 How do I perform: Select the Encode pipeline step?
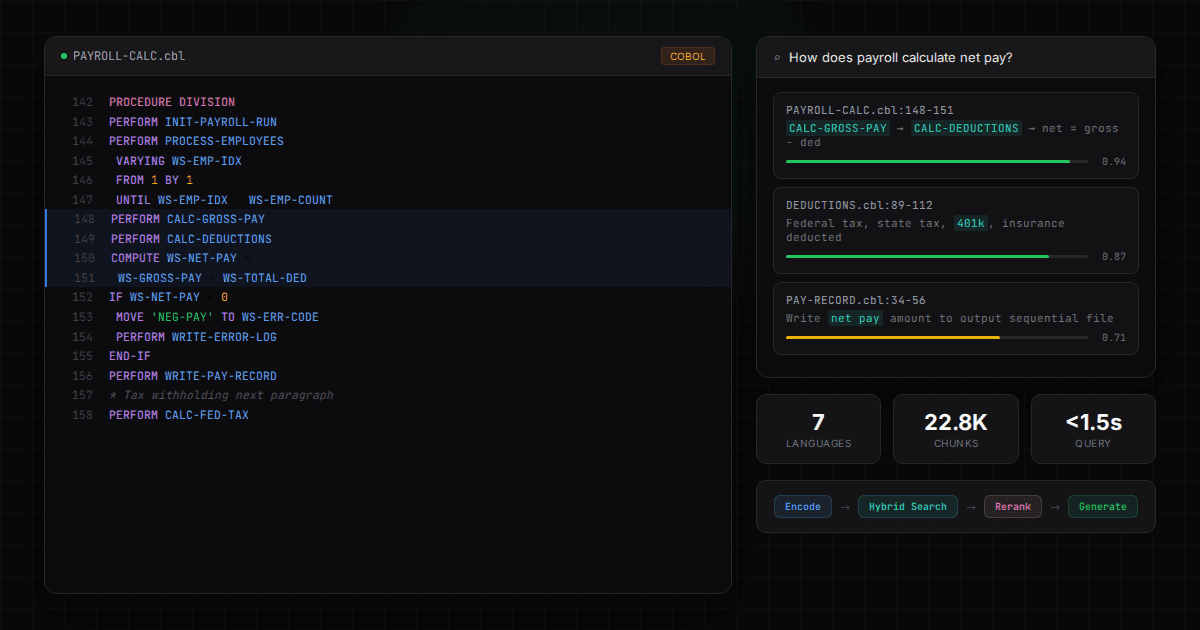[802, 507]
